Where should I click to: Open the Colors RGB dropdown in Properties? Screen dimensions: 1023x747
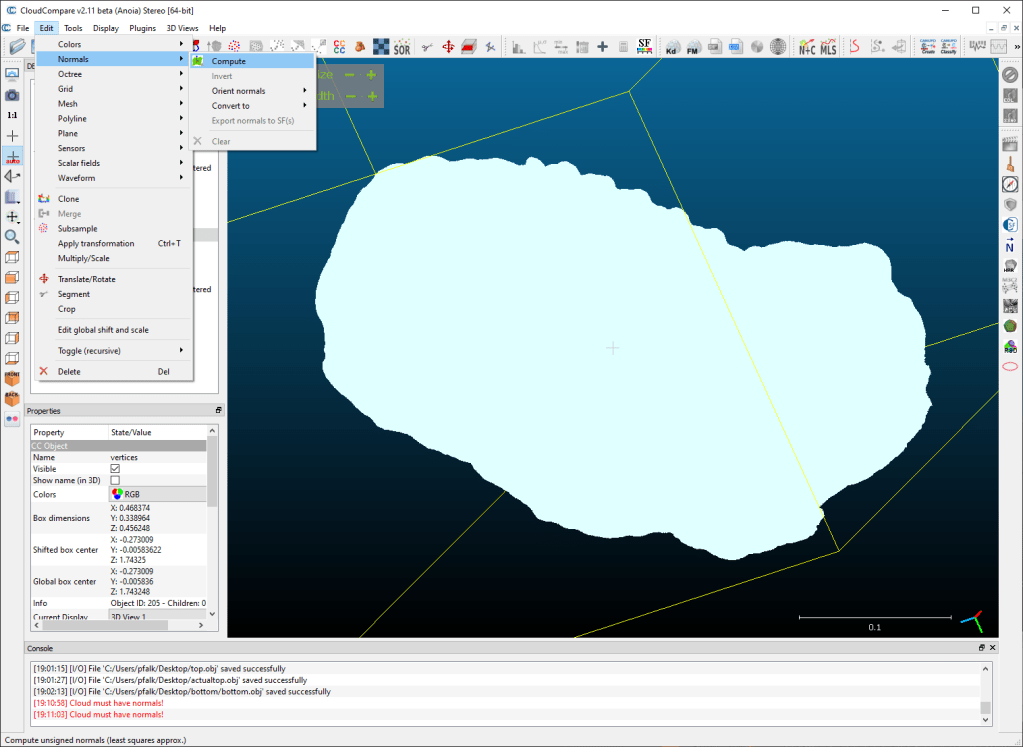(x=157, y=494)
